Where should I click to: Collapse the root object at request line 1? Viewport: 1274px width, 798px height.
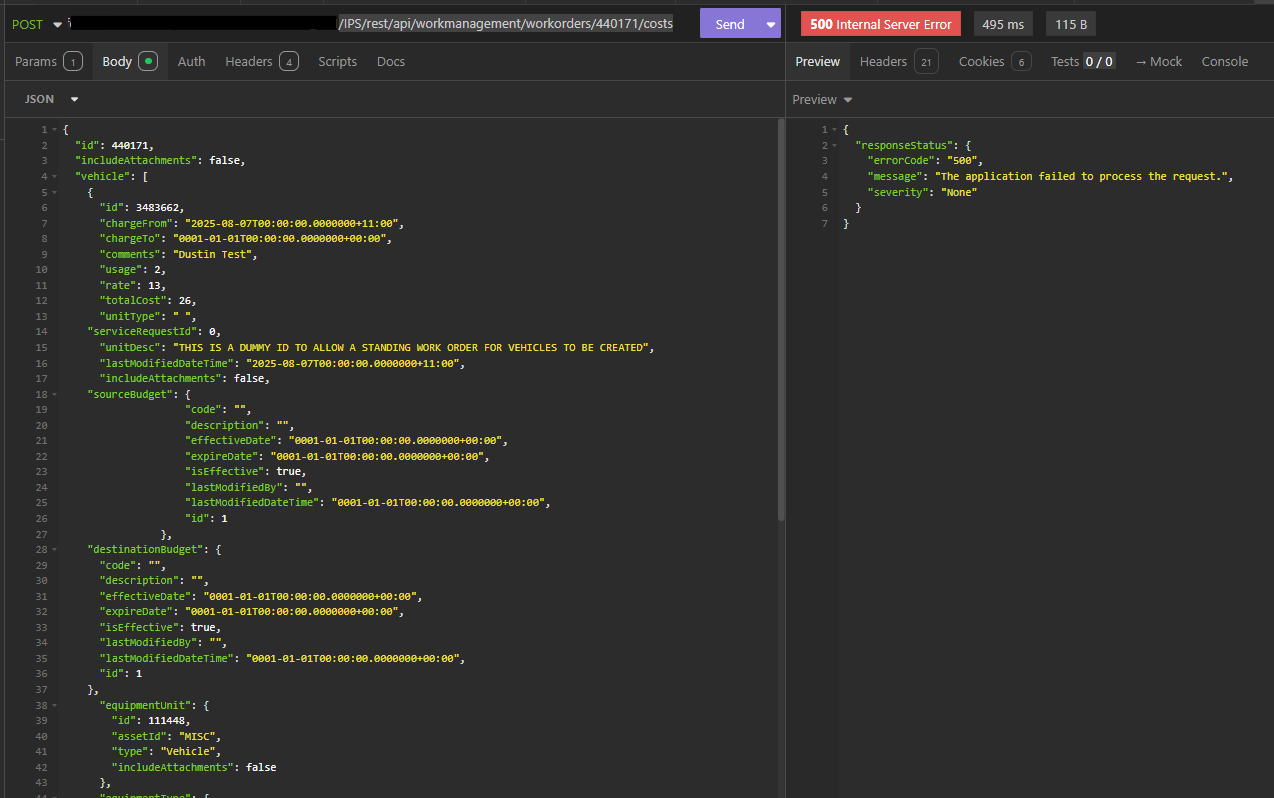pyautogui.click(x=54, y=130)
